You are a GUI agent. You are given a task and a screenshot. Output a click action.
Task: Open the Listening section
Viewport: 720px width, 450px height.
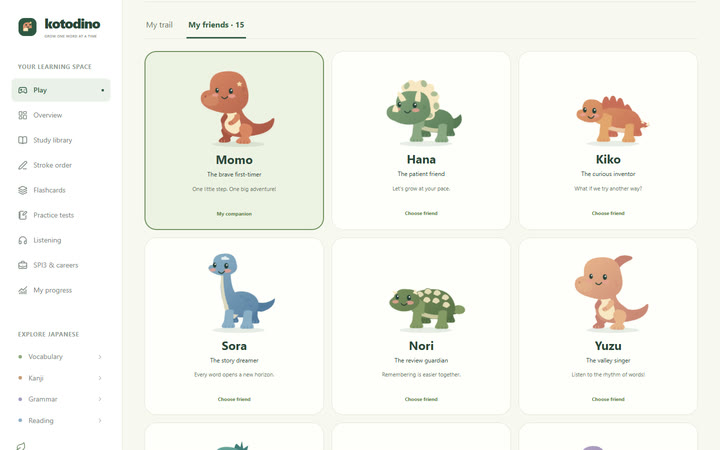[61, 240]
